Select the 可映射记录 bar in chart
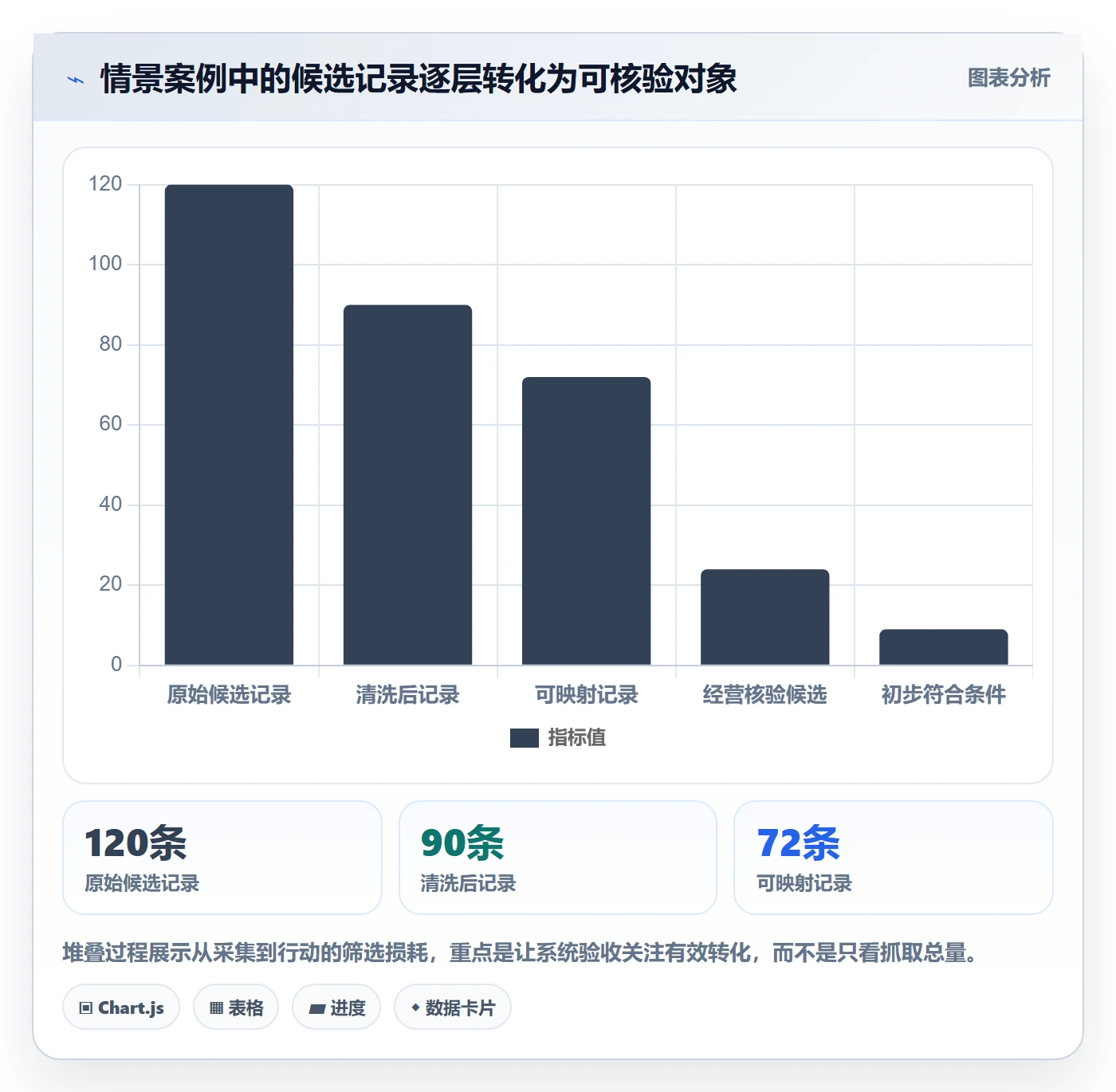Image resolution: width=1116 pixels, height=1092 pixels. click(586, 521)
